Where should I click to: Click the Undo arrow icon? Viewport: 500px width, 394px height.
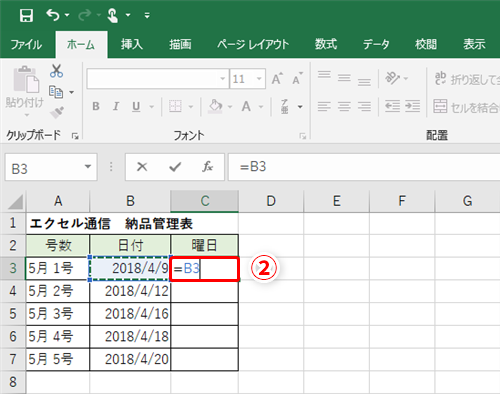[x=53, y=15]
